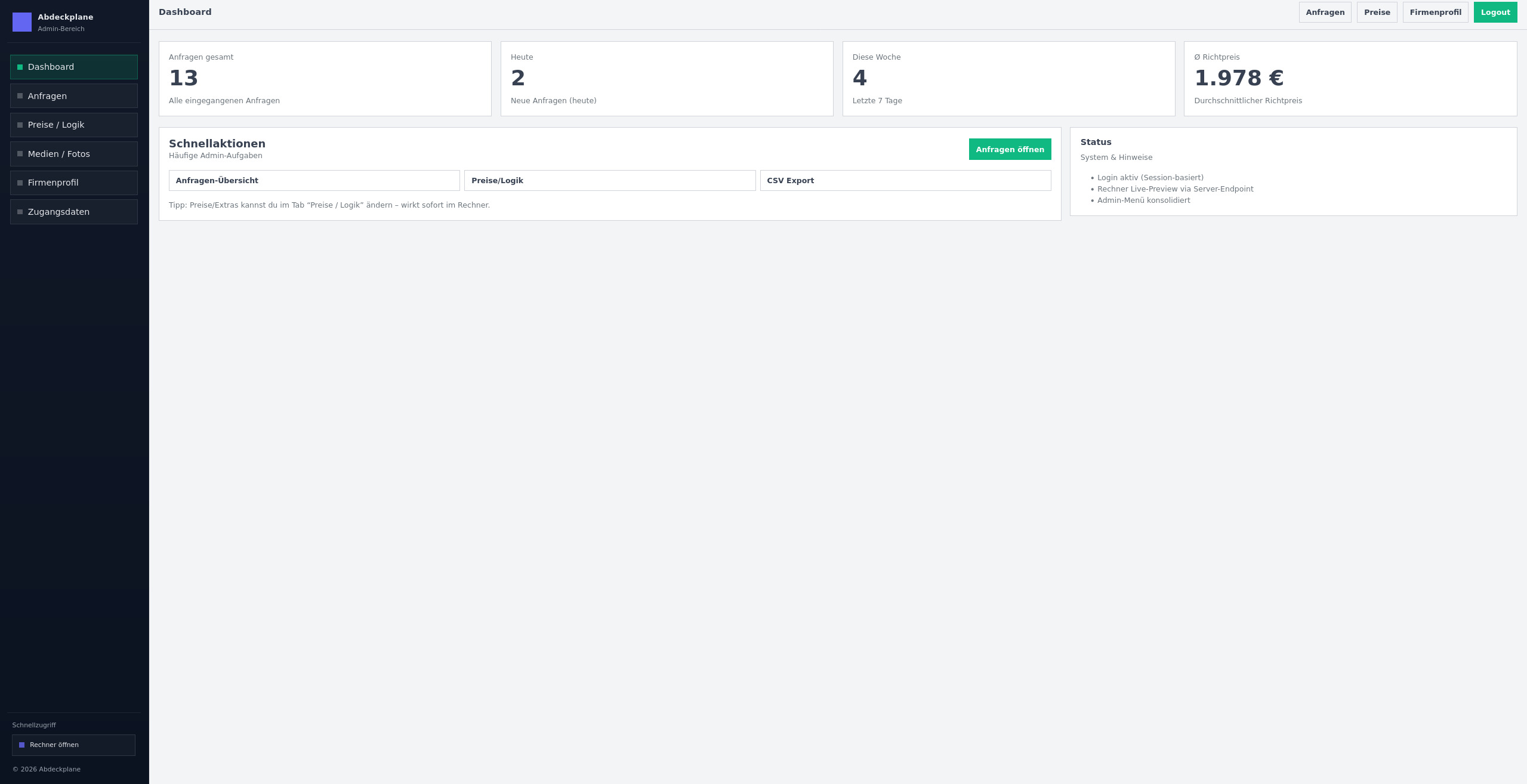
Task: Click the Ø Richtpreis stat card
Action: pyautogui.click(x=1350, y=79)
